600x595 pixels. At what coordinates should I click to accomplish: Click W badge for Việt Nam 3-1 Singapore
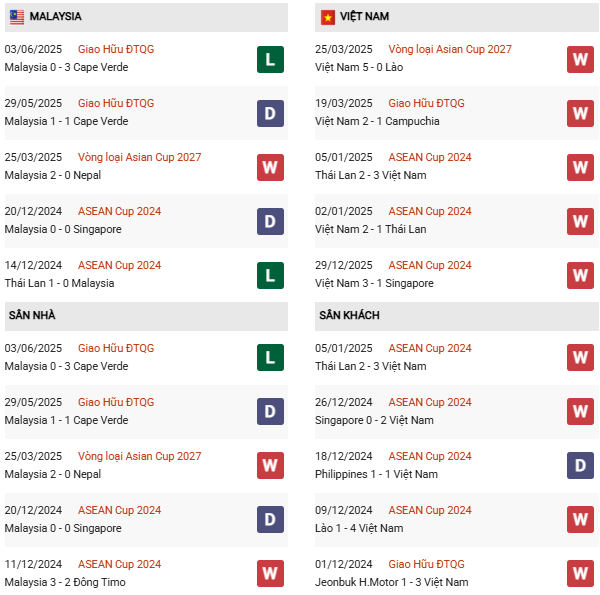(x=580, y=274)
